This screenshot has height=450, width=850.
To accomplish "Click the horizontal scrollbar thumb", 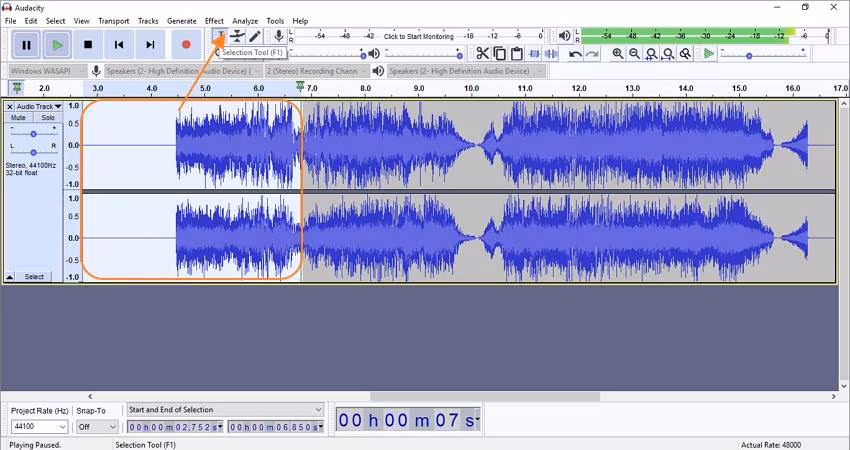I will coord(485,396).
